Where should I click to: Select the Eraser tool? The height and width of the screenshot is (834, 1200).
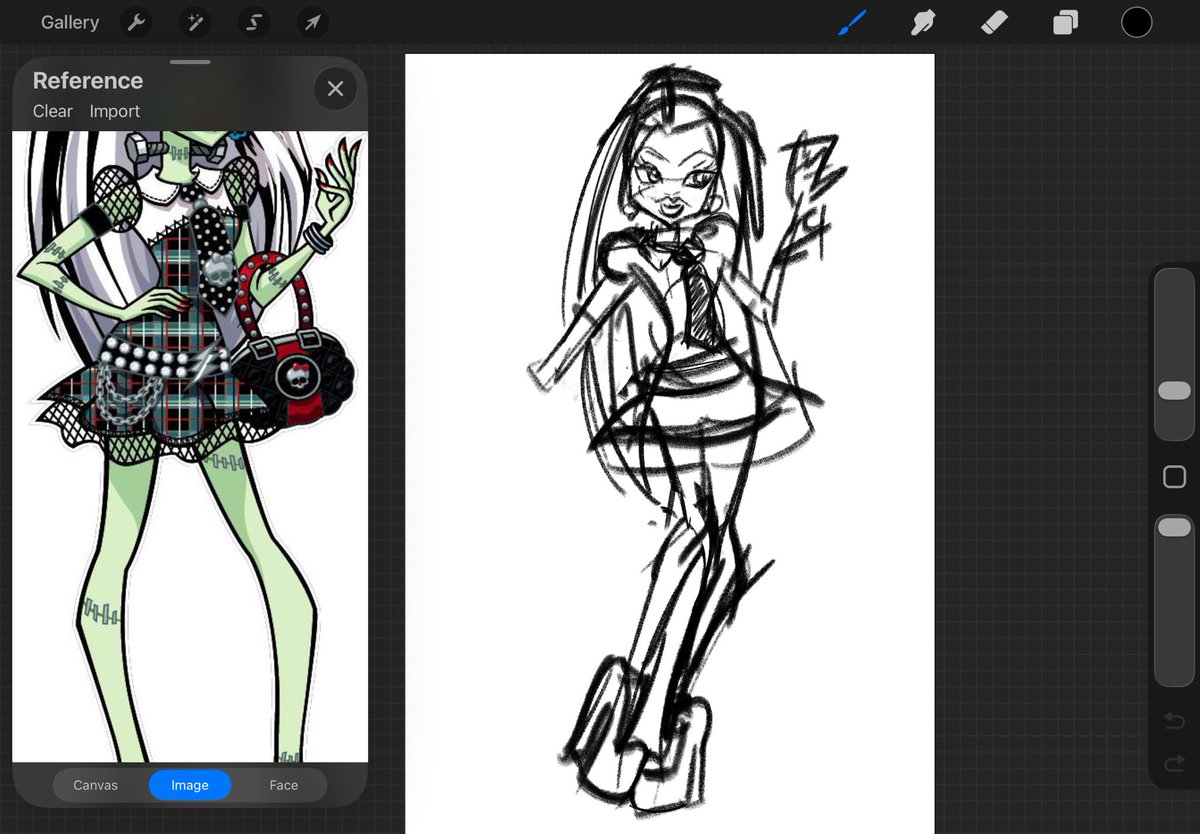[994, 22]
